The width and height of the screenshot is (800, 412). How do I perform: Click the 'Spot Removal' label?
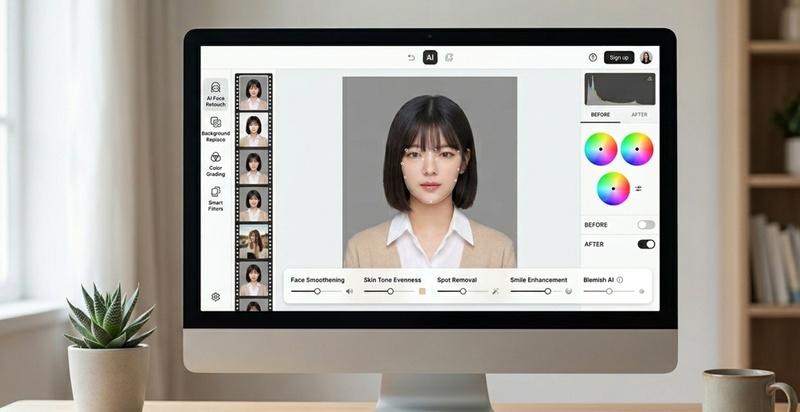click(x=457, y=280)
